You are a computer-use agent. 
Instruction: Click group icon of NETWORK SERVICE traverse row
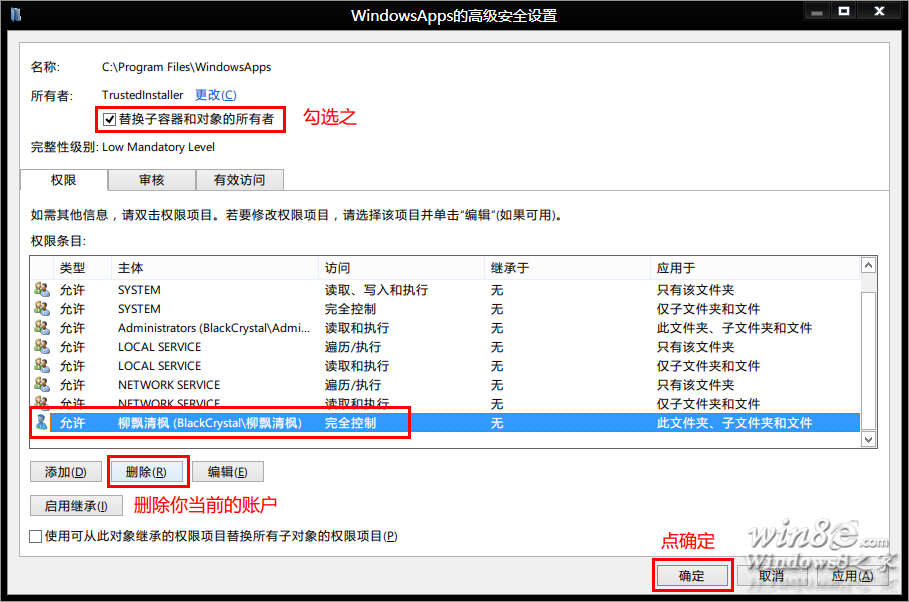tap(42, 384)
